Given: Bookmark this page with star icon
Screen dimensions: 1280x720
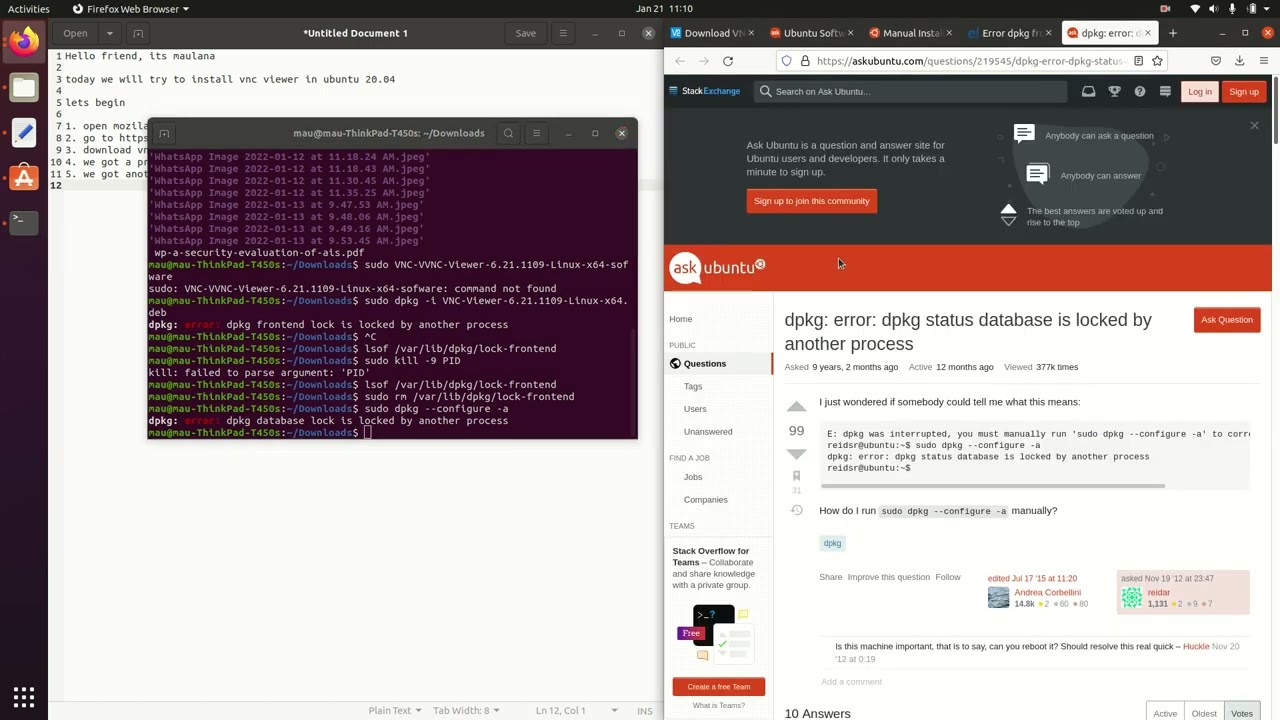Looking at the screenshot, I should coord(1157,61).
